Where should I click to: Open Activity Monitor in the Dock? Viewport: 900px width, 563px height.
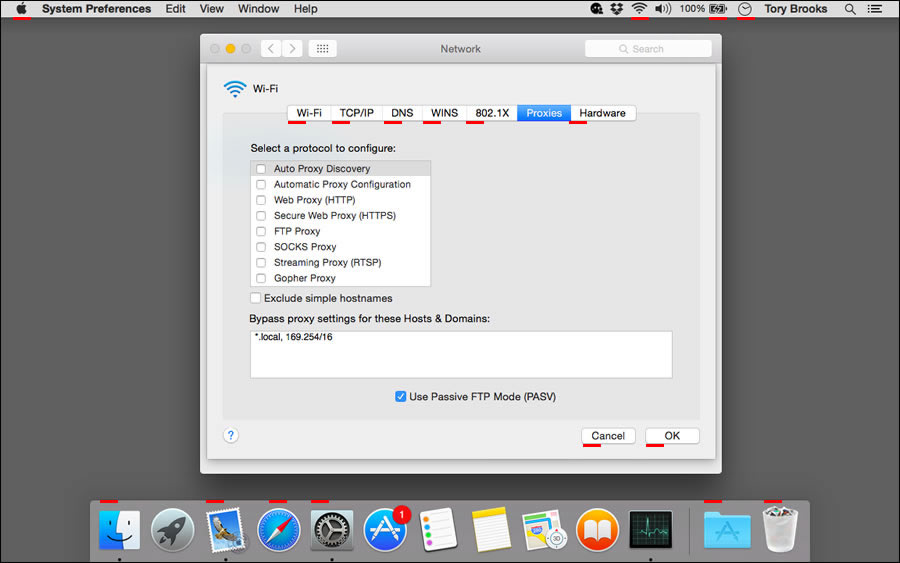(x=650, y=530)
